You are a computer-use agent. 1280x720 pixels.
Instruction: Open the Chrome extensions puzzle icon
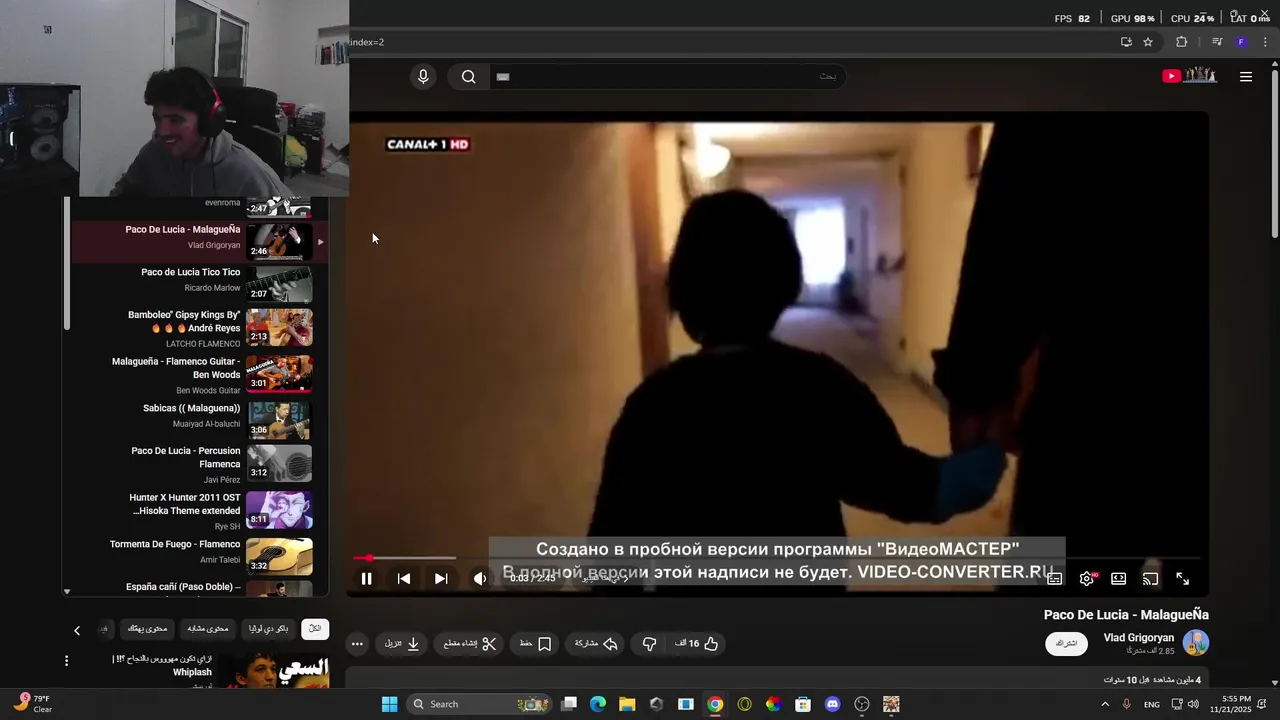click(1181, 42)
